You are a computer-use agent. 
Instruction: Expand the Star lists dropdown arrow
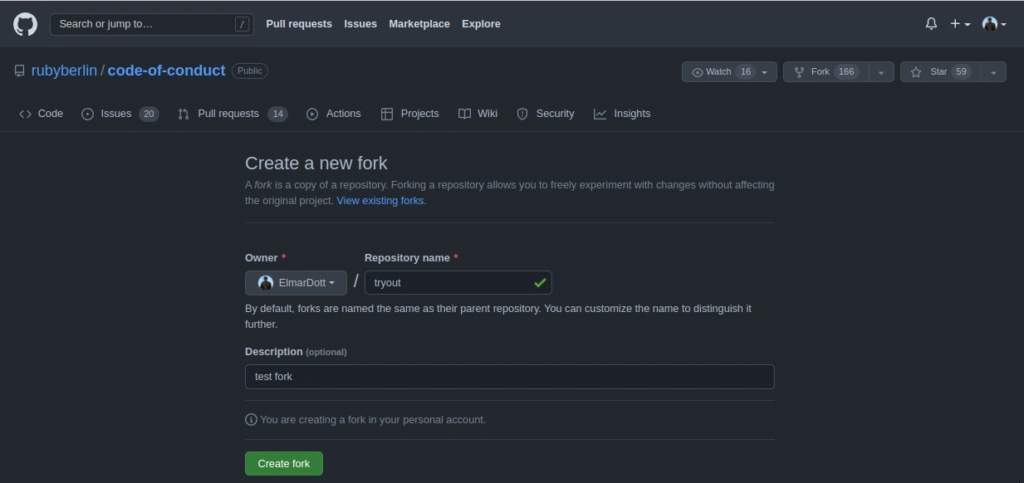coord(994,72)
